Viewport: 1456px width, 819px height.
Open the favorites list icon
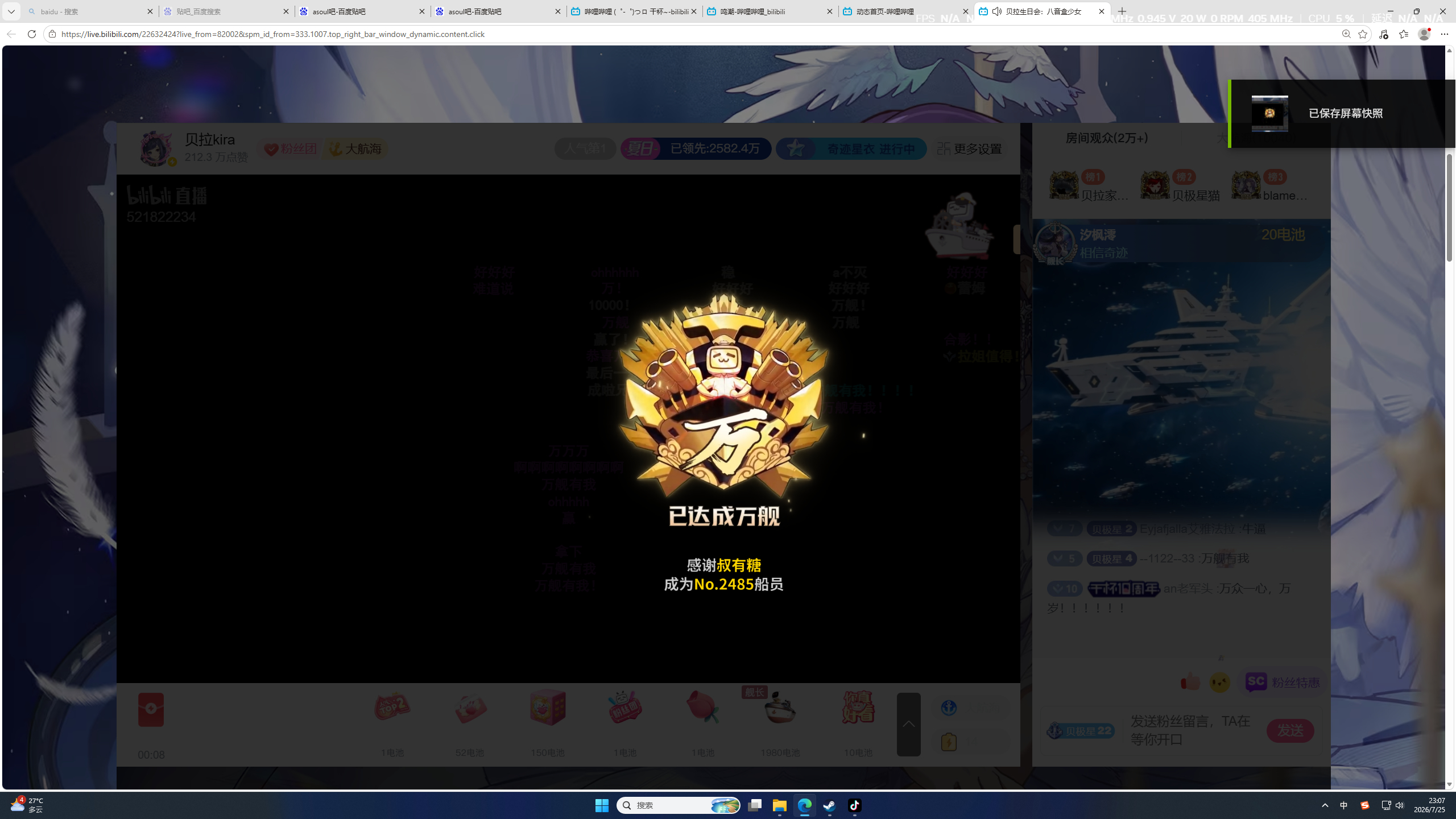tap(1404, 34)
